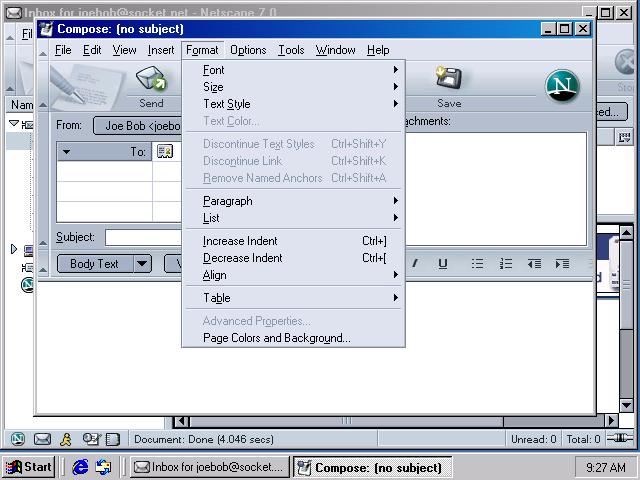
Task: Click the column picker icon in Inbox window
Action: click(624, 138)
